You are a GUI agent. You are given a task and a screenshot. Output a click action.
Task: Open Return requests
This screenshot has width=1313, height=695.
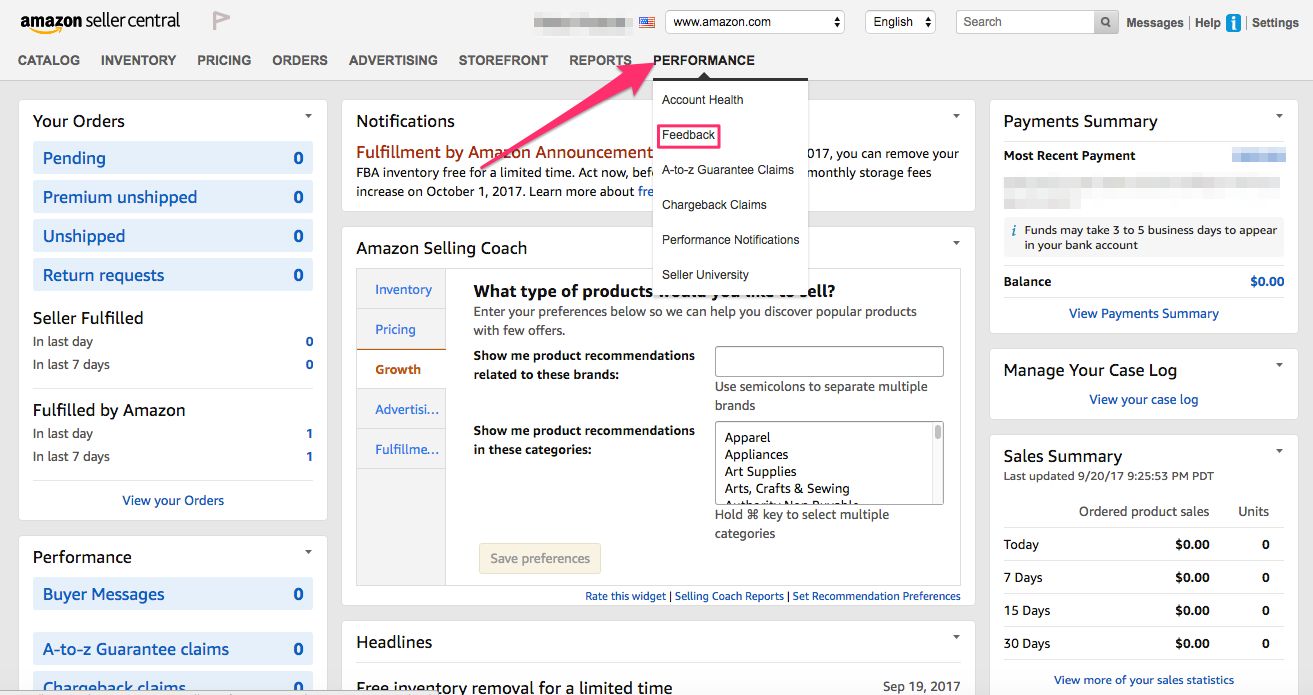(173, 275)
